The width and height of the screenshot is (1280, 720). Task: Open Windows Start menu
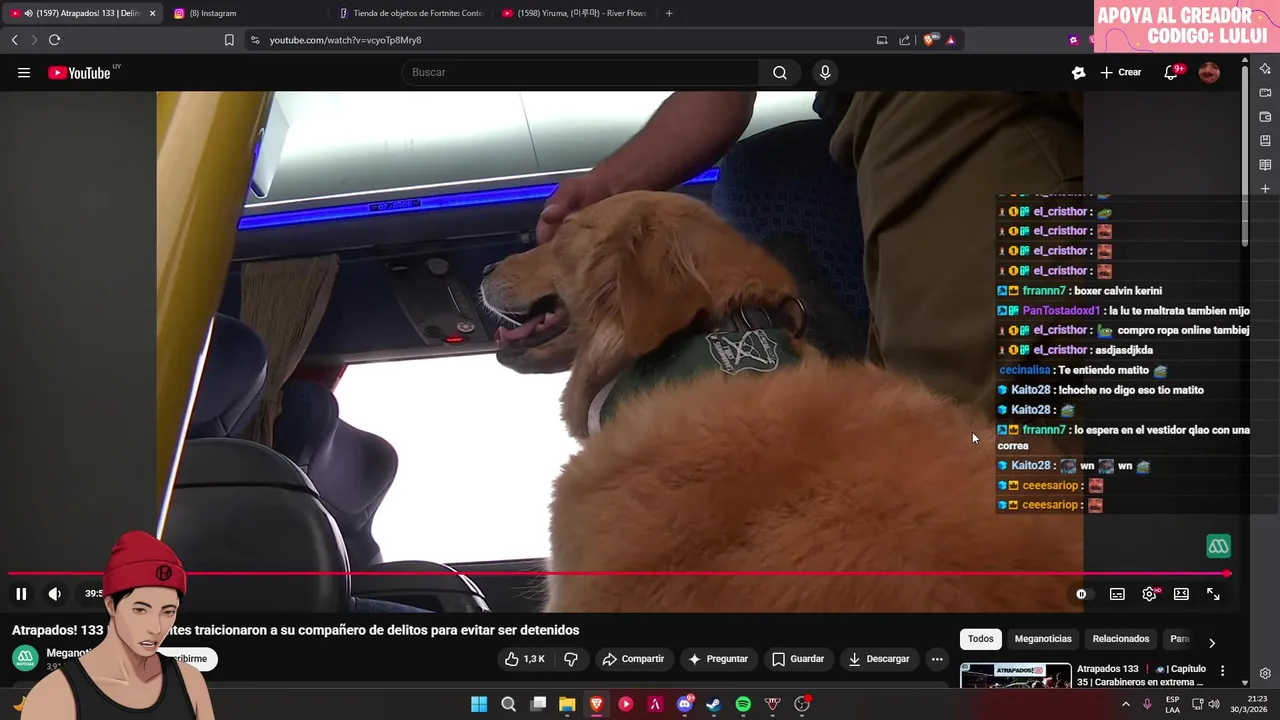[x=479, y=704]
